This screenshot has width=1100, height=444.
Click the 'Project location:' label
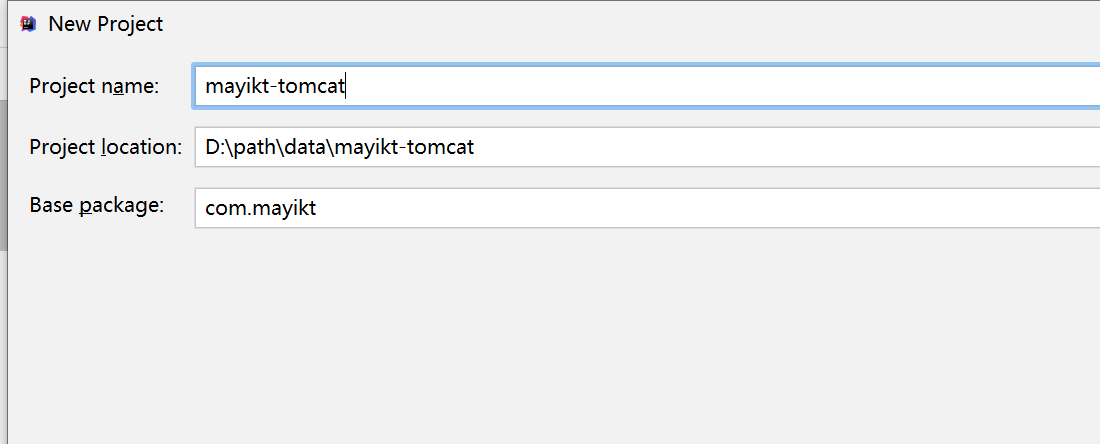point(105,147)
